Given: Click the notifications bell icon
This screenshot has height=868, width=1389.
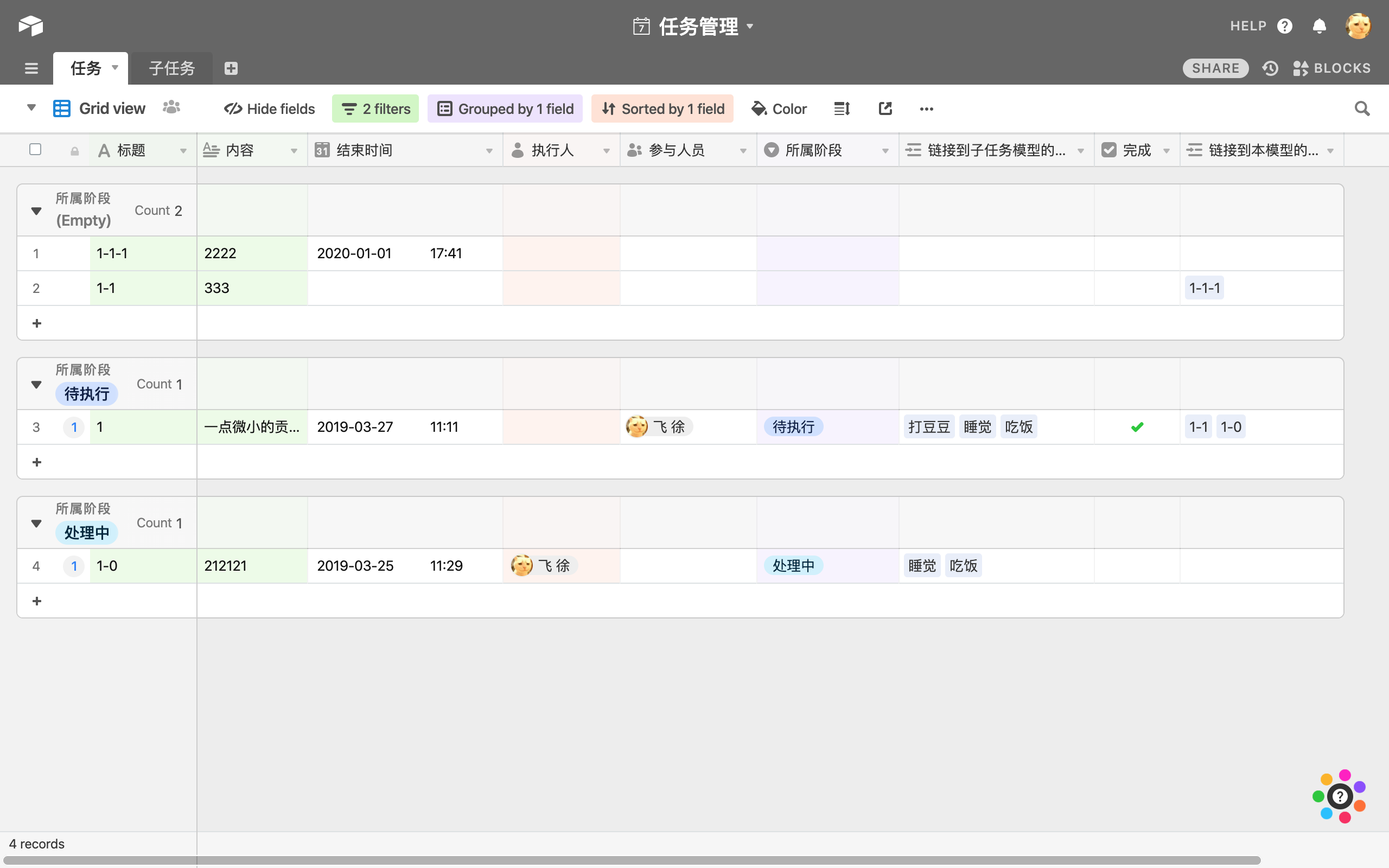Looking at the screenshot, I should coord(1319,27).
